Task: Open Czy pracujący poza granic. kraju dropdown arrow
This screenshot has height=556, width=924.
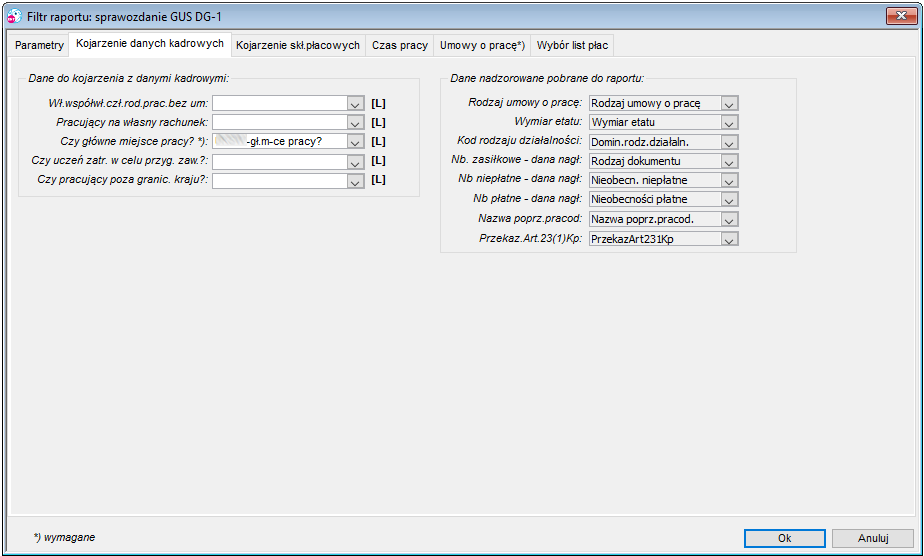Action: click(355, 180)
